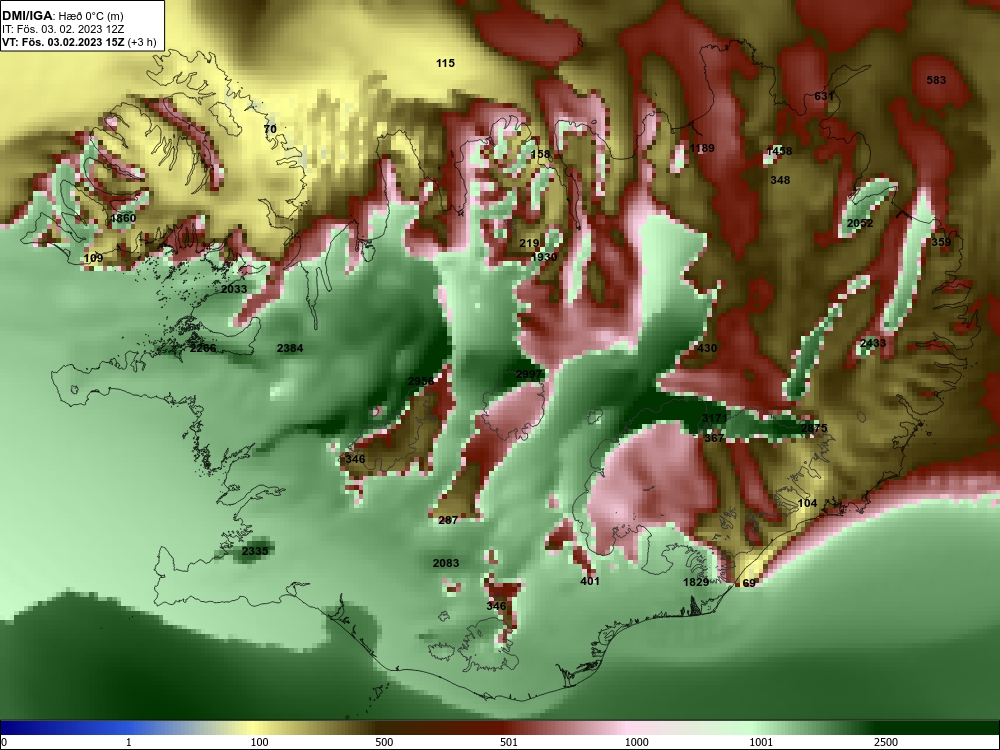Viewport: 1000px width, 750px height.
Task: Click the 2384 map value
Action: pos(290,348)
